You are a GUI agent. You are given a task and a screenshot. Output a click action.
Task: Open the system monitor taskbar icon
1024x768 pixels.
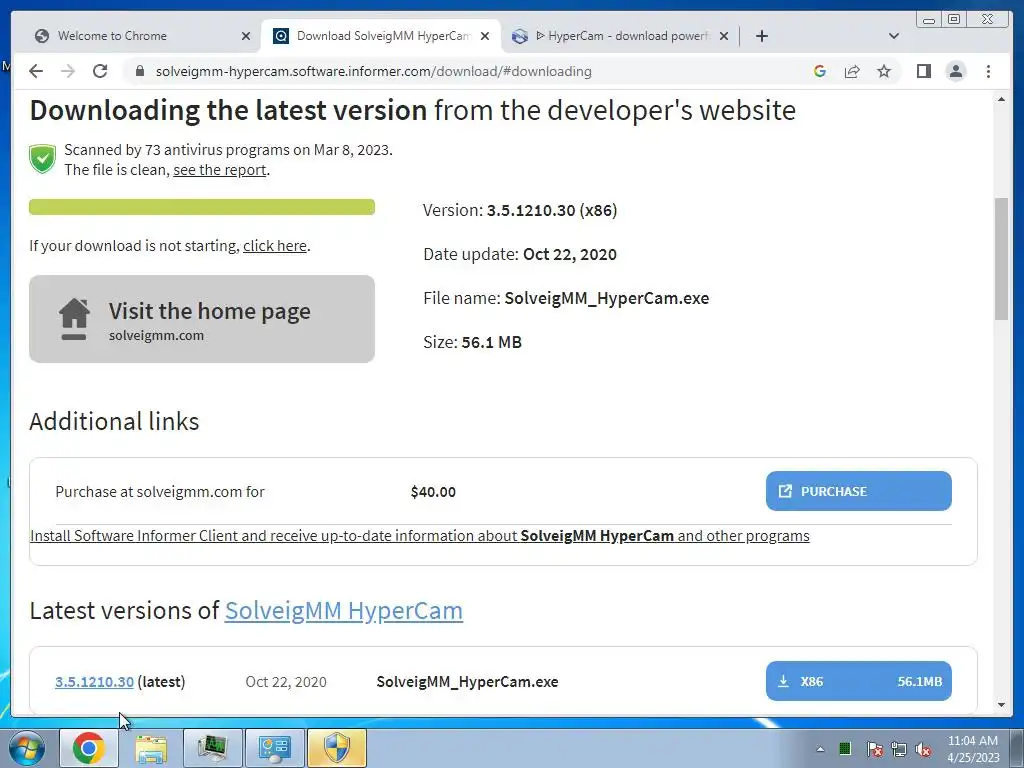(x=212, y=748)
